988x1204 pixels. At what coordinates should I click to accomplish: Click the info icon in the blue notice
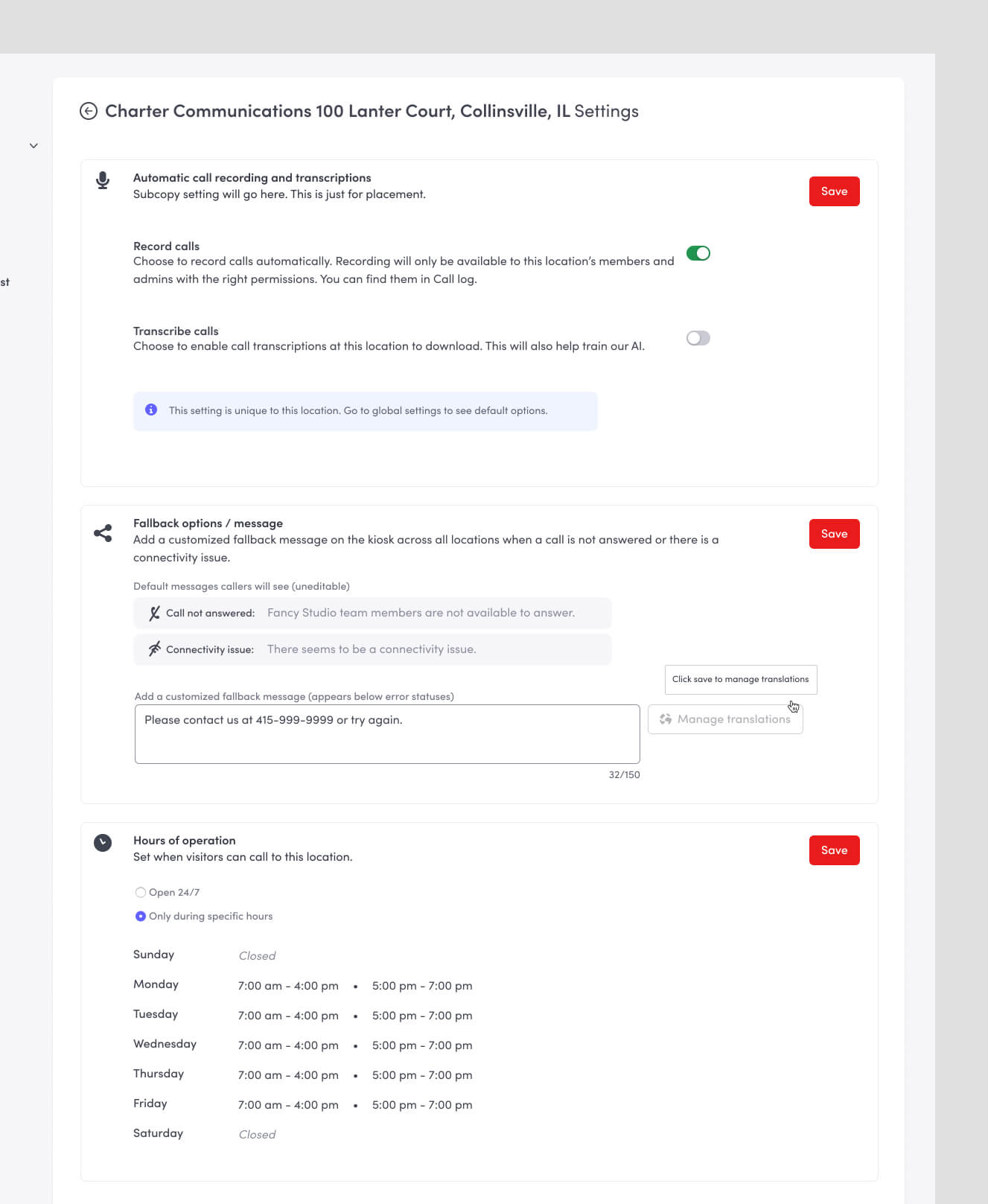pyautogui.click(x=151, y=410)
